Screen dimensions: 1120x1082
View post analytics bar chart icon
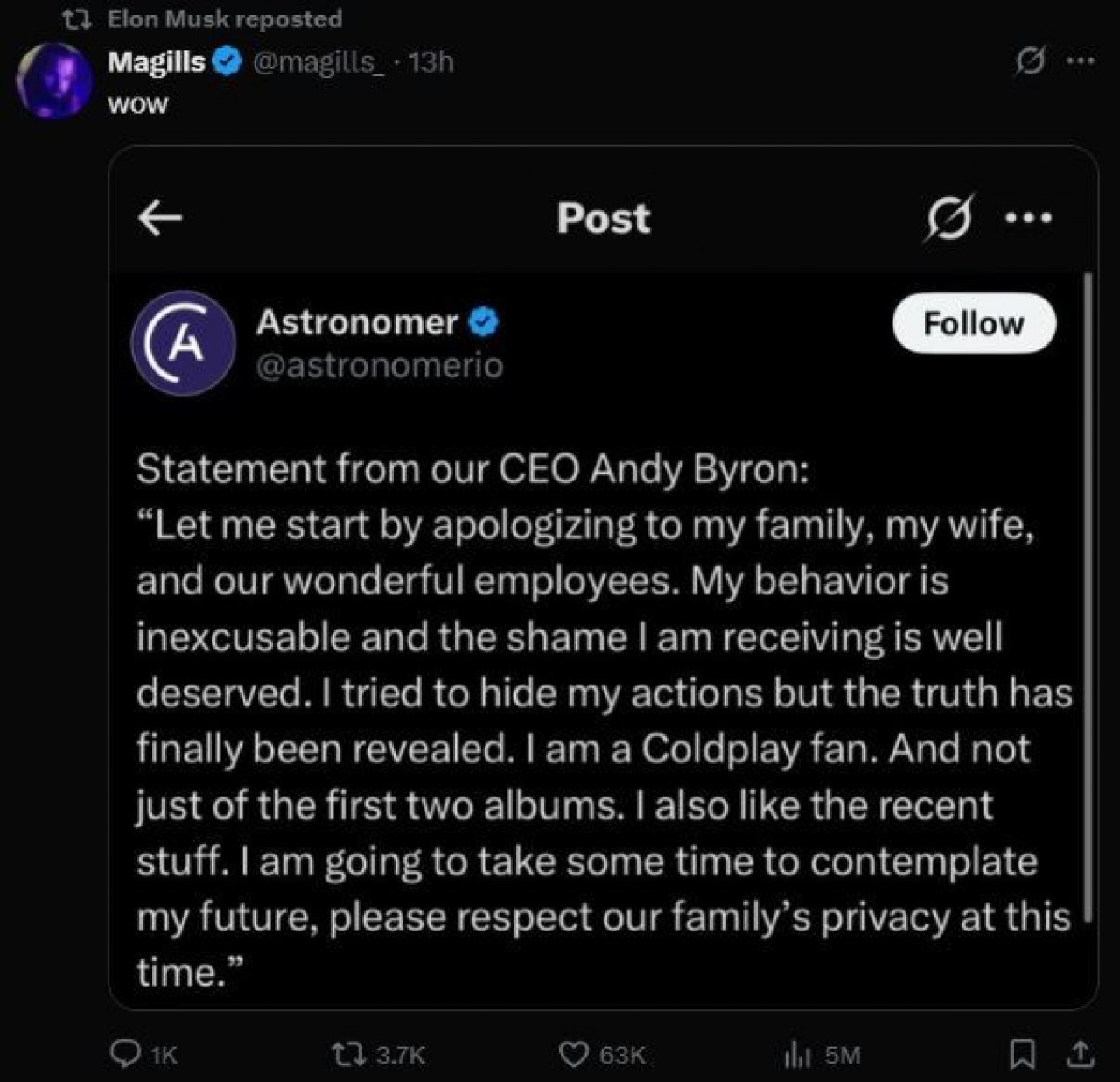click(x=797, y=1055)
